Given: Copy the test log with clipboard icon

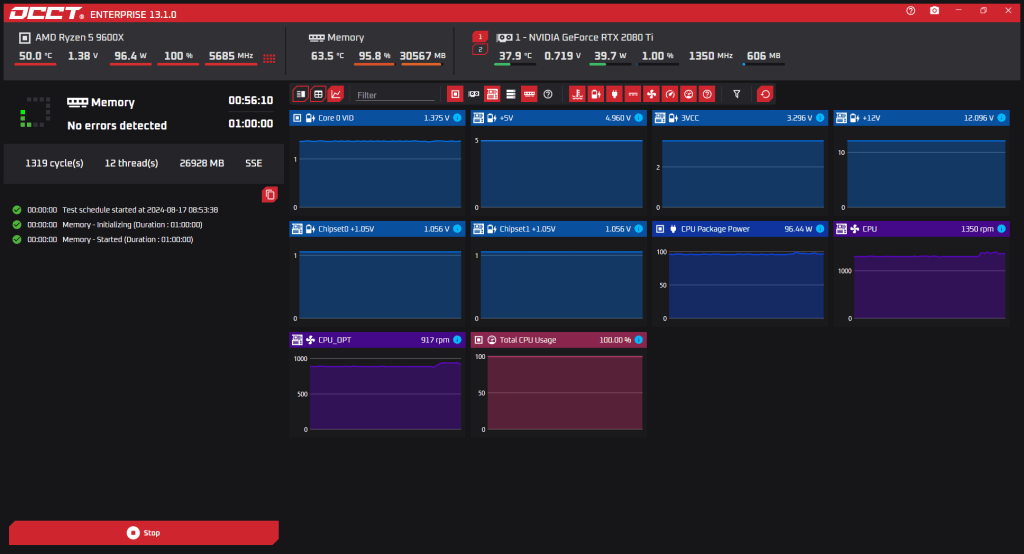Looking at the screenshot, I should point(270,194).
